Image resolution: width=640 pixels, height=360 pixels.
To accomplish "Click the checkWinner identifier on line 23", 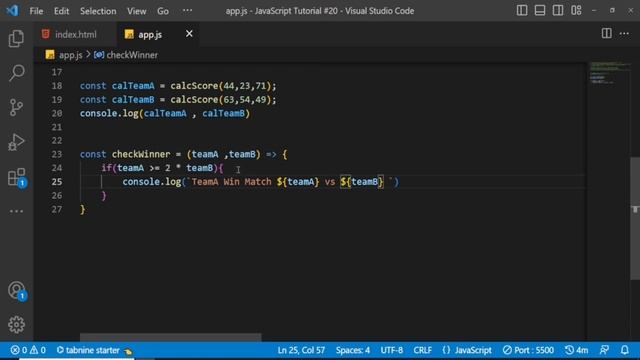I will pos(141,154).
